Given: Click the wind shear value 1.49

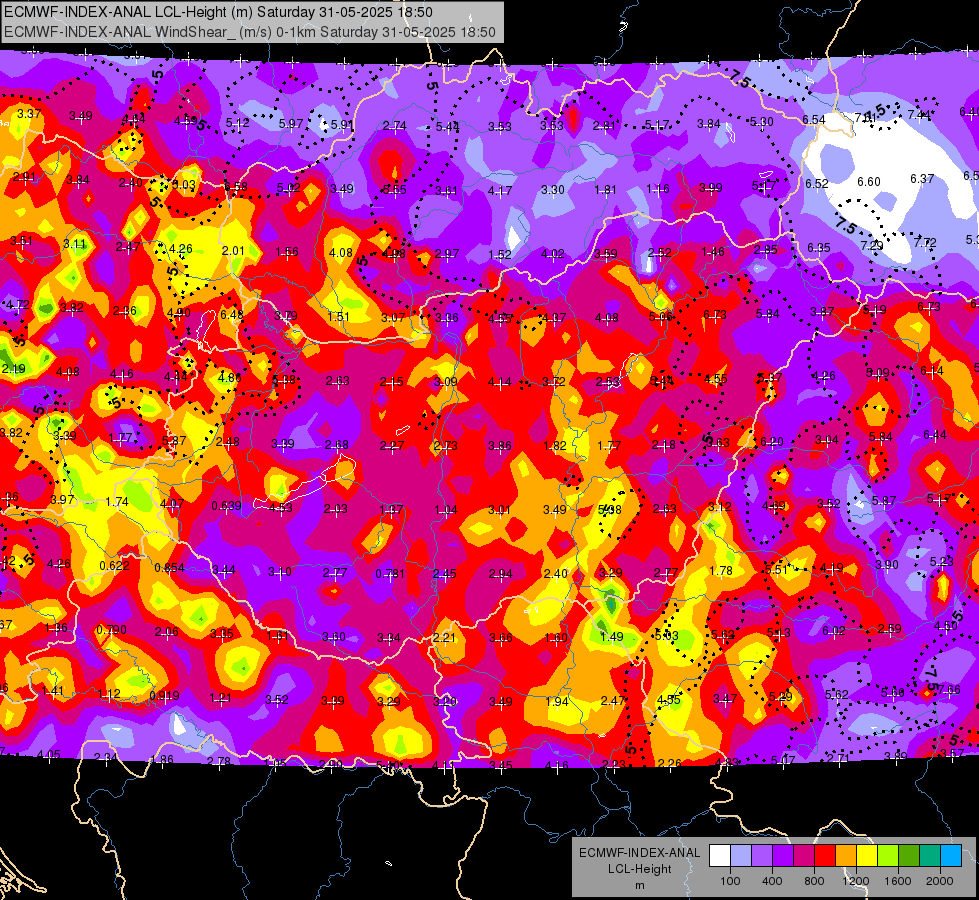Looking at the screenshot, I should 611,636.
